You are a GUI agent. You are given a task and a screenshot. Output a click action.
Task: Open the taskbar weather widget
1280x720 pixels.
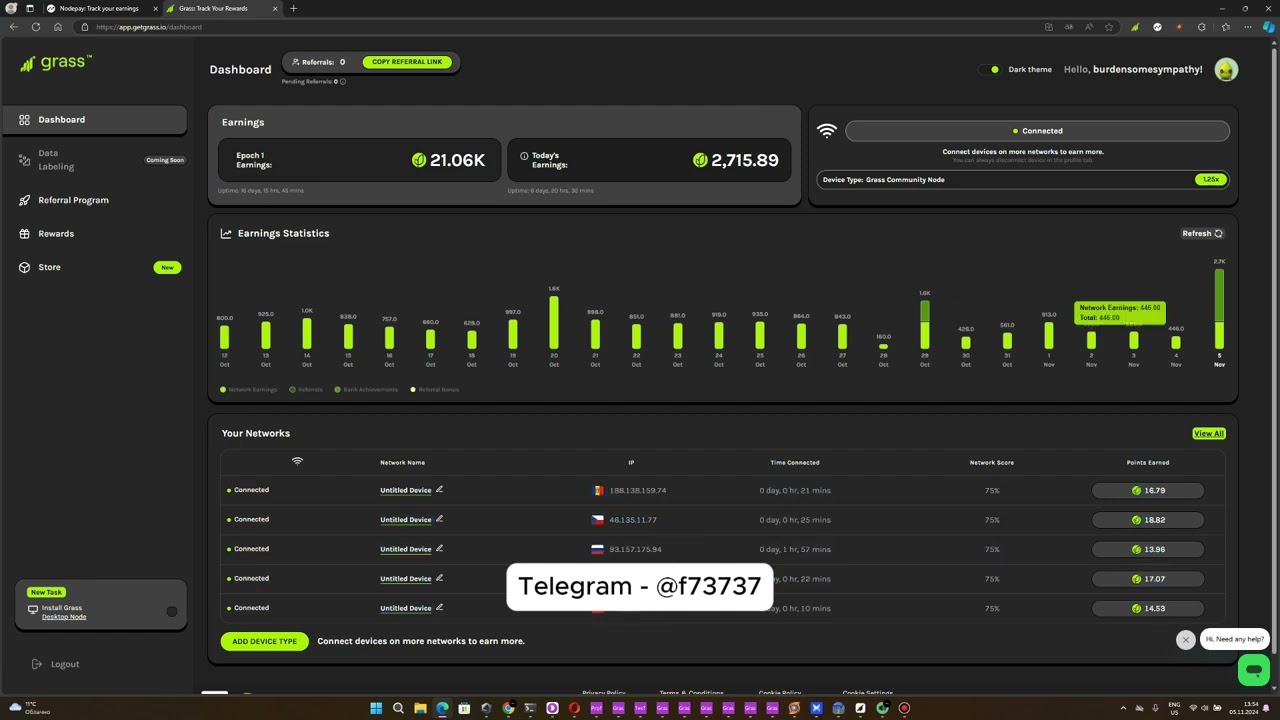[x=30, y=708]
